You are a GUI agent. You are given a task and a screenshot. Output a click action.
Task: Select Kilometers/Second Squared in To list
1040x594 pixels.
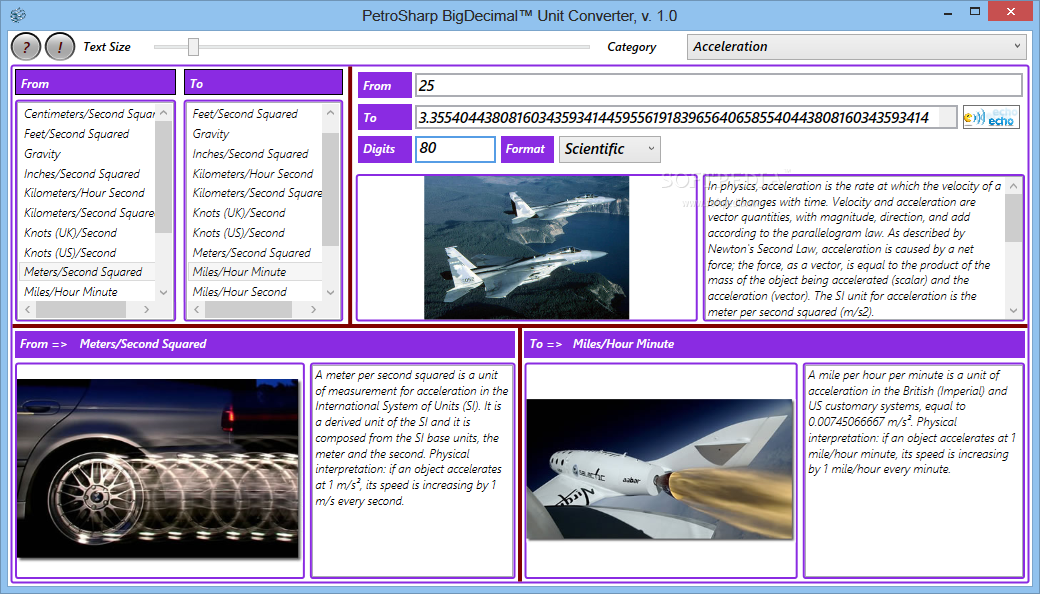coord(256,193)
